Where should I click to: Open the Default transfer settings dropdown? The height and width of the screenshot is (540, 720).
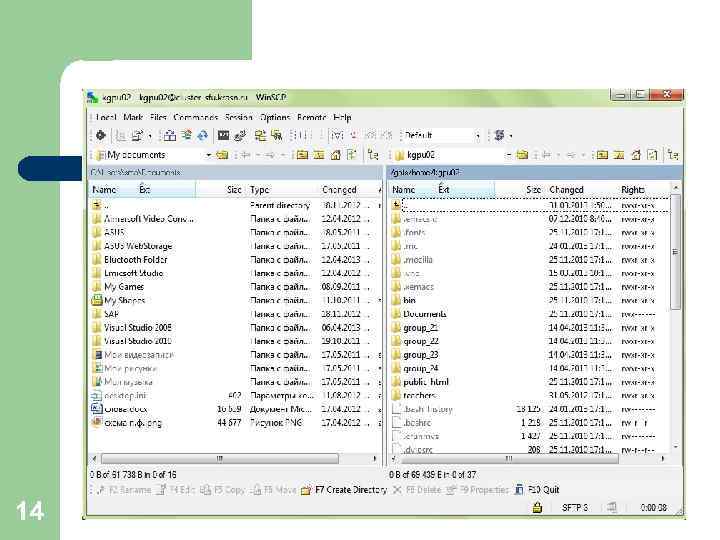pos(478,135)
